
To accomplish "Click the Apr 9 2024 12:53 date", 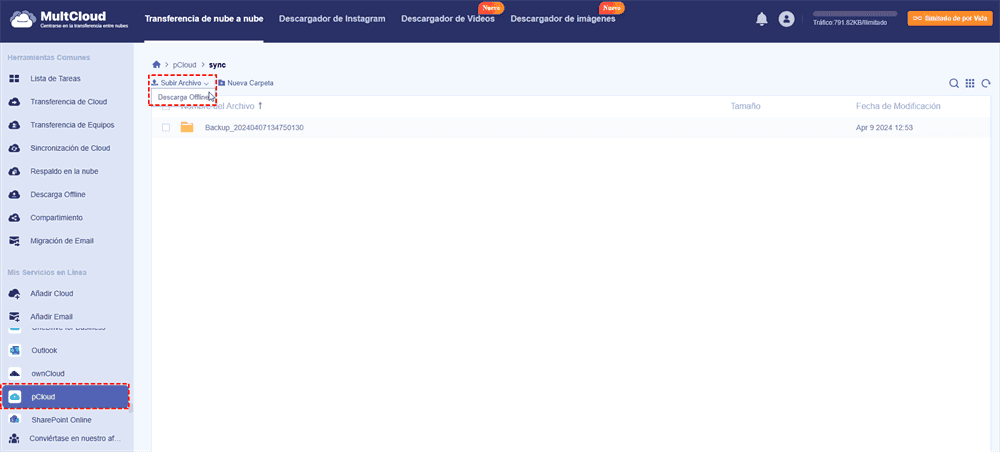I will tap(885, 128).
